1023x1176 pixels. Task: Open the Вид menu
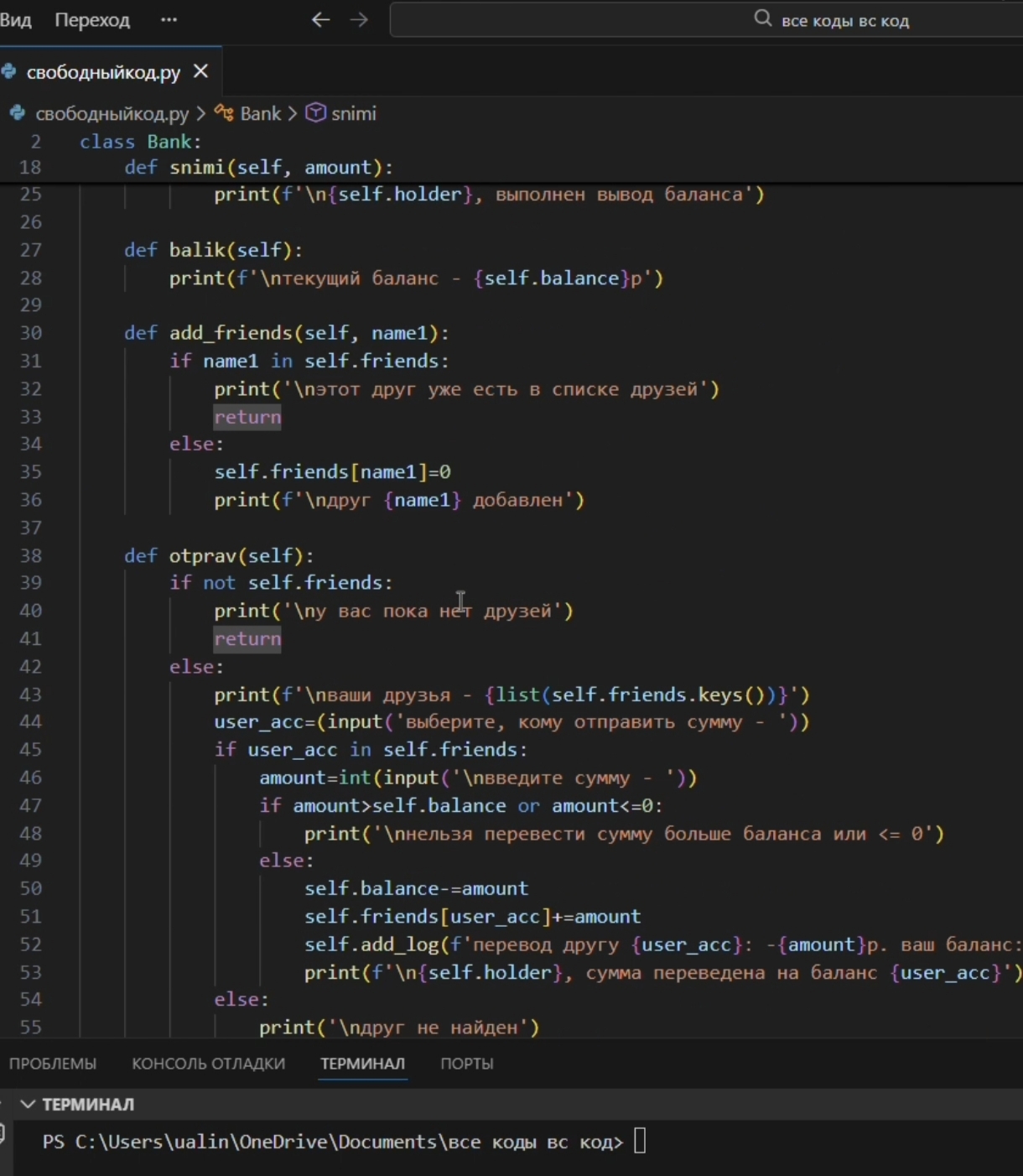[15, 20]
